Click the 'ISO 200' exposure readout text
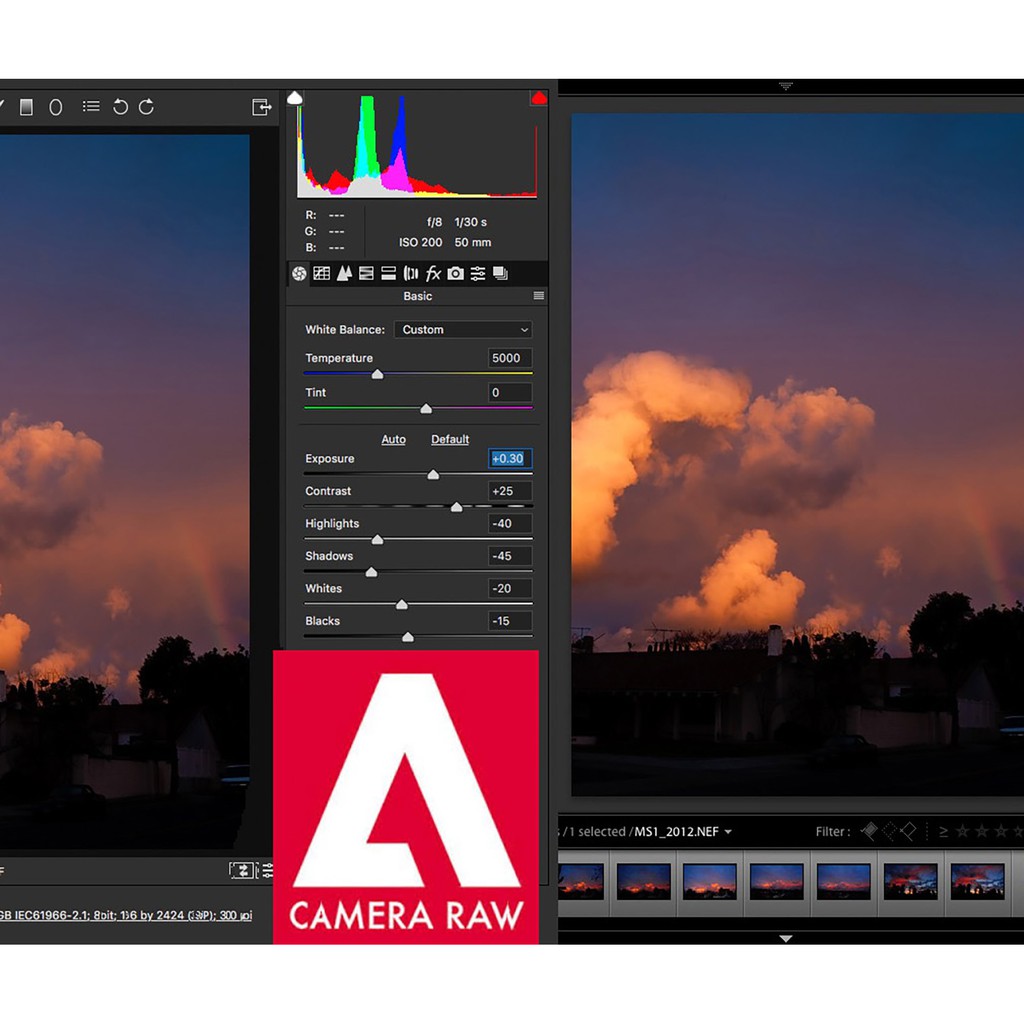Image resolution: width=1024 pixels, height=1024 pixels. [421, 242]
